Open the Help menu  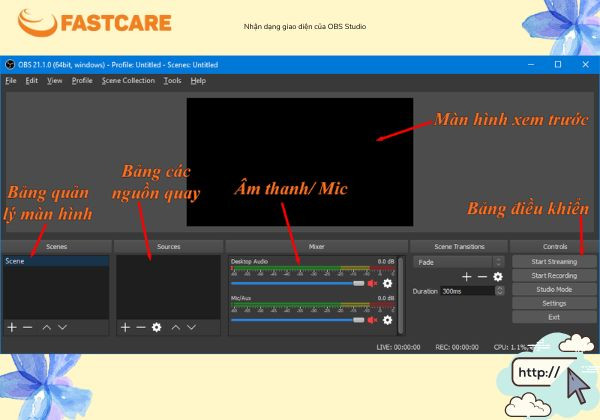coord(198,81)
